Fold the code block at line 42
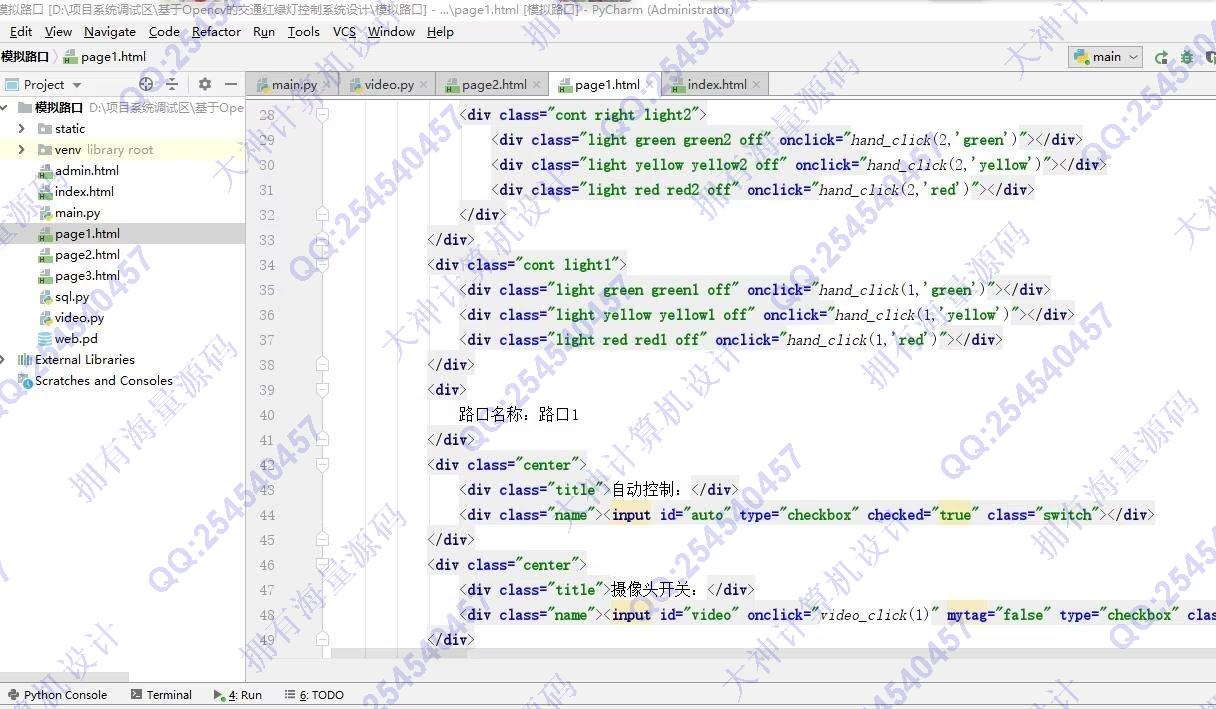This screenshot has height=709, width=1216. coord(322,465)
